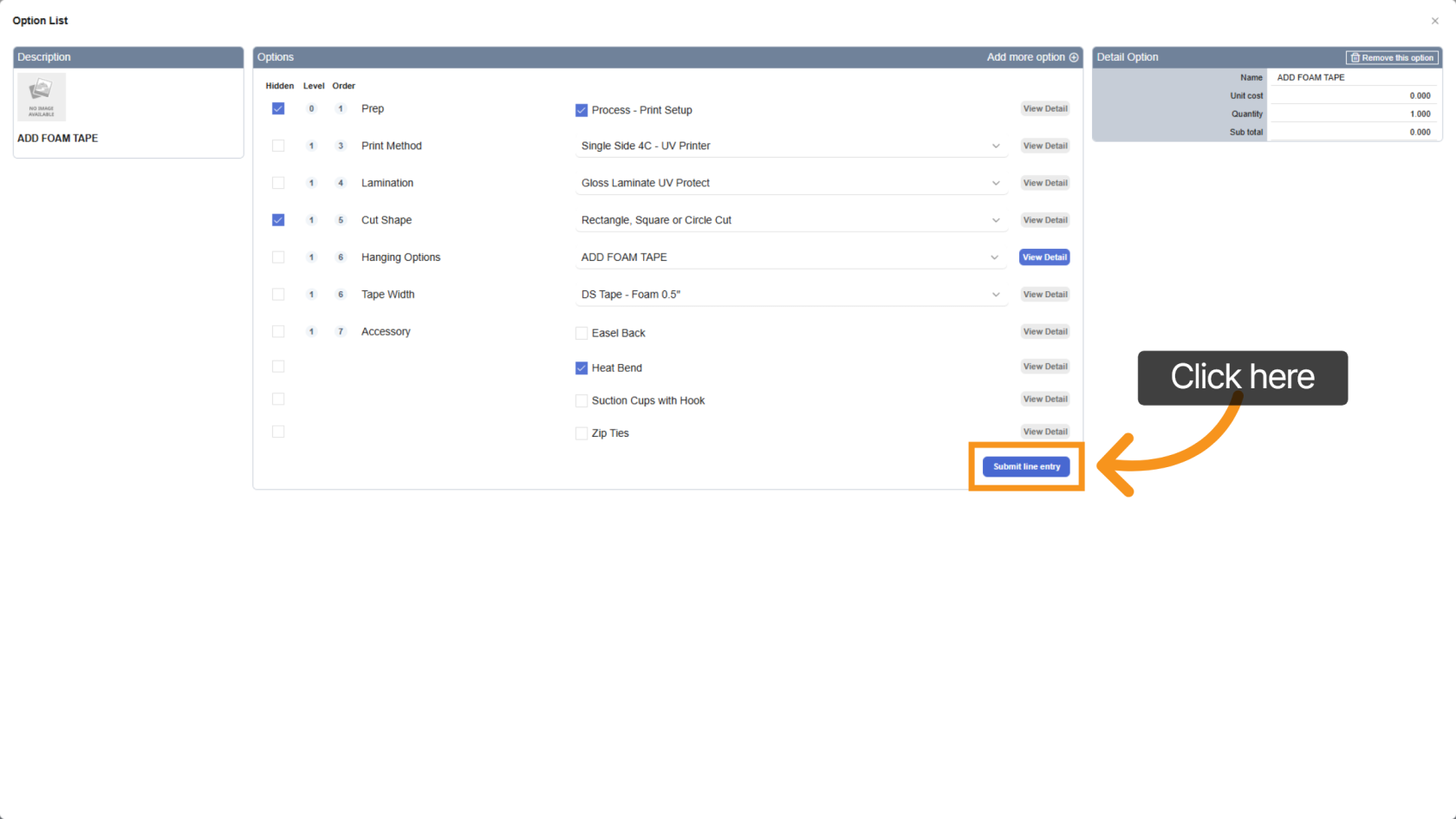The image size is (1456, 819).
Task: Uncheck the Heat Bend accessory checkbox
Action: click(x=582, y=368)
